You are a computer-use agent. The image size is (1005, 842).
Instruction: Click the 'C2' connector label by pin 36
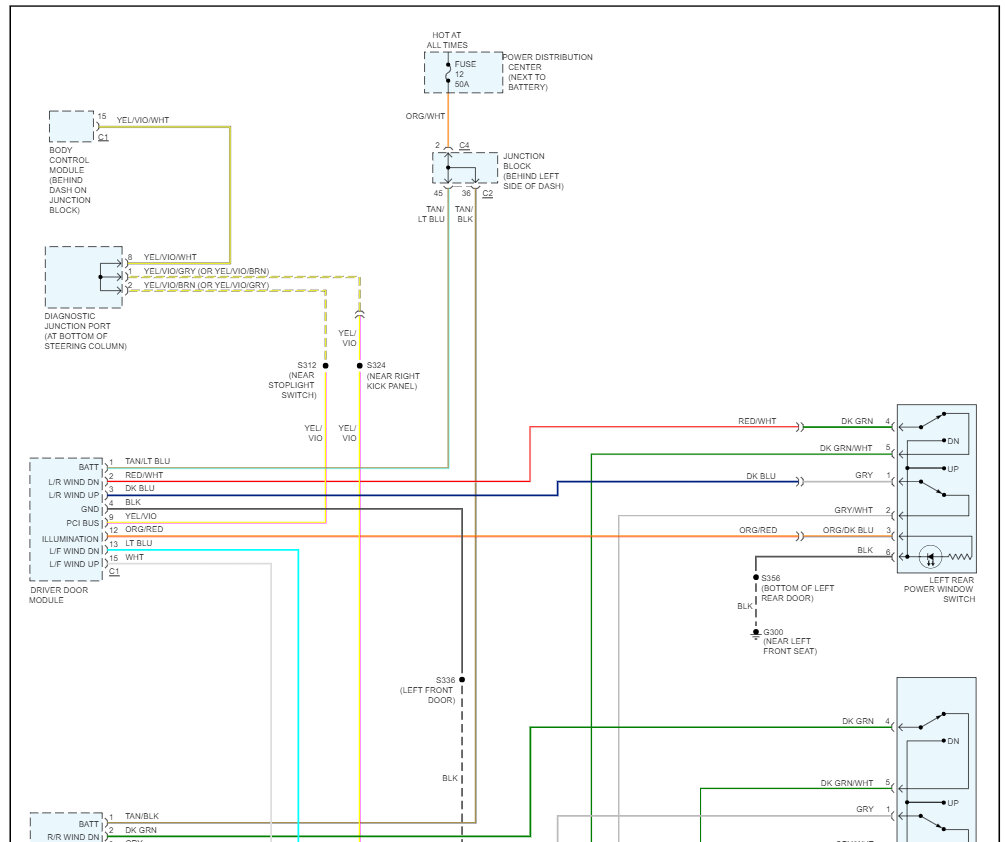[x=488, y=193]
